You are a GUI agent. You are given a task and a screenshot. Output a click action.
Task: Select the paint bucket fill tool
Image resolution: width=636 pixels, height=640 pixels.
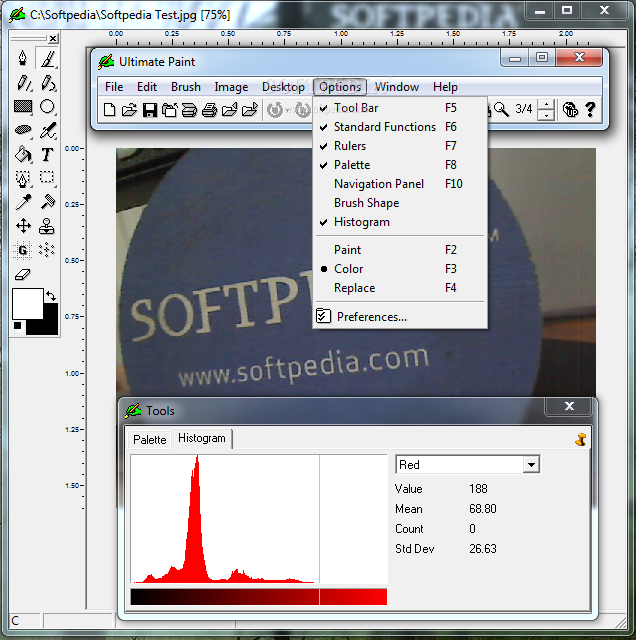point(23,155)
